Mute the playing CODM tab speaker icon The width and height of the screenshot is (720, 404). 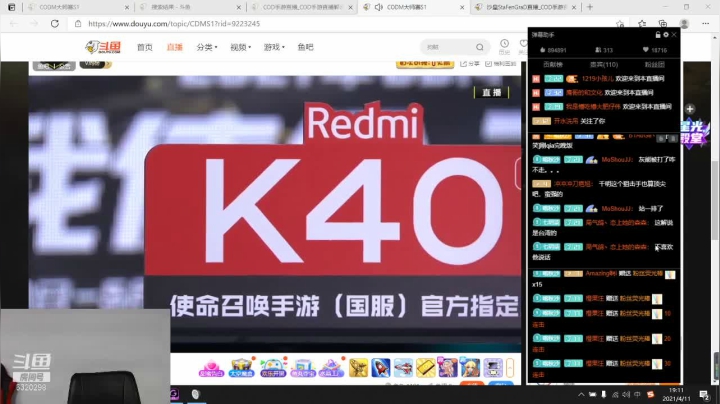point(378,7)
